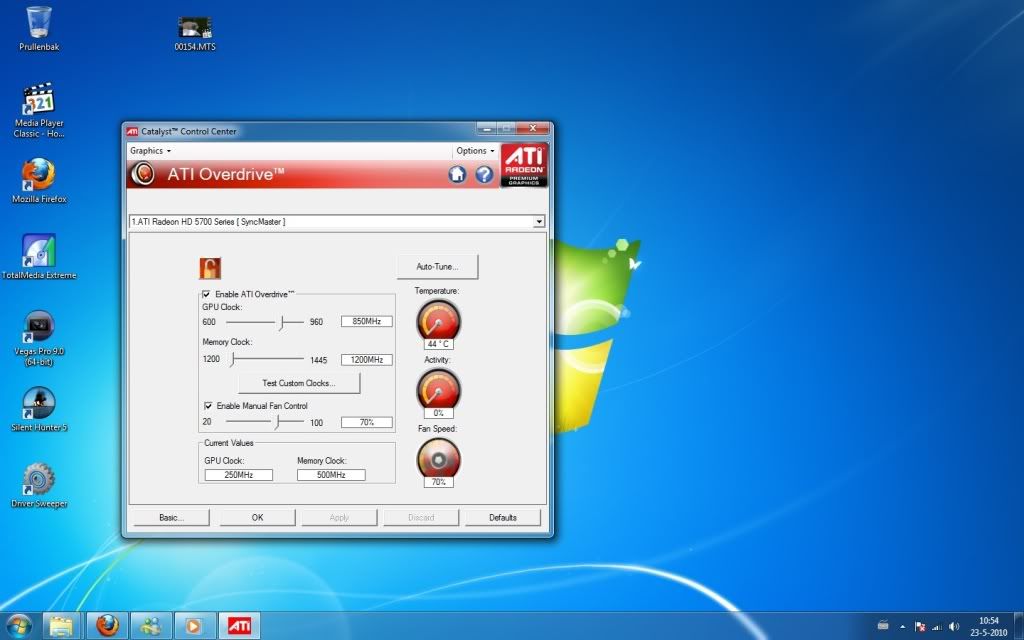Click ATI Catalyst taskbar button
The image size is (1024, 640).
[x=239, y=626]
